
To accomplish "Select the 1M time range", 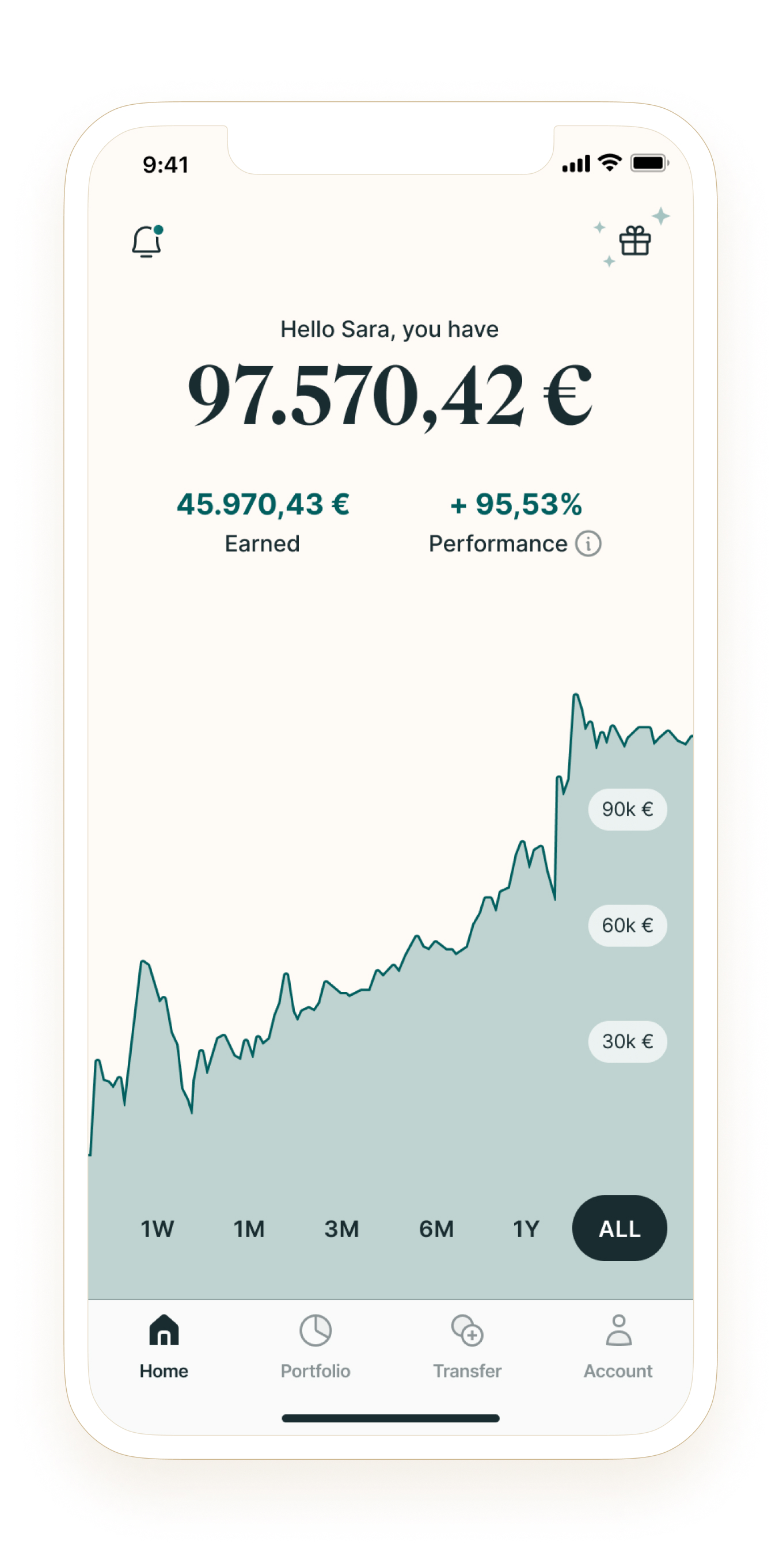I will pyautogui.click(x=249, y=1229).
